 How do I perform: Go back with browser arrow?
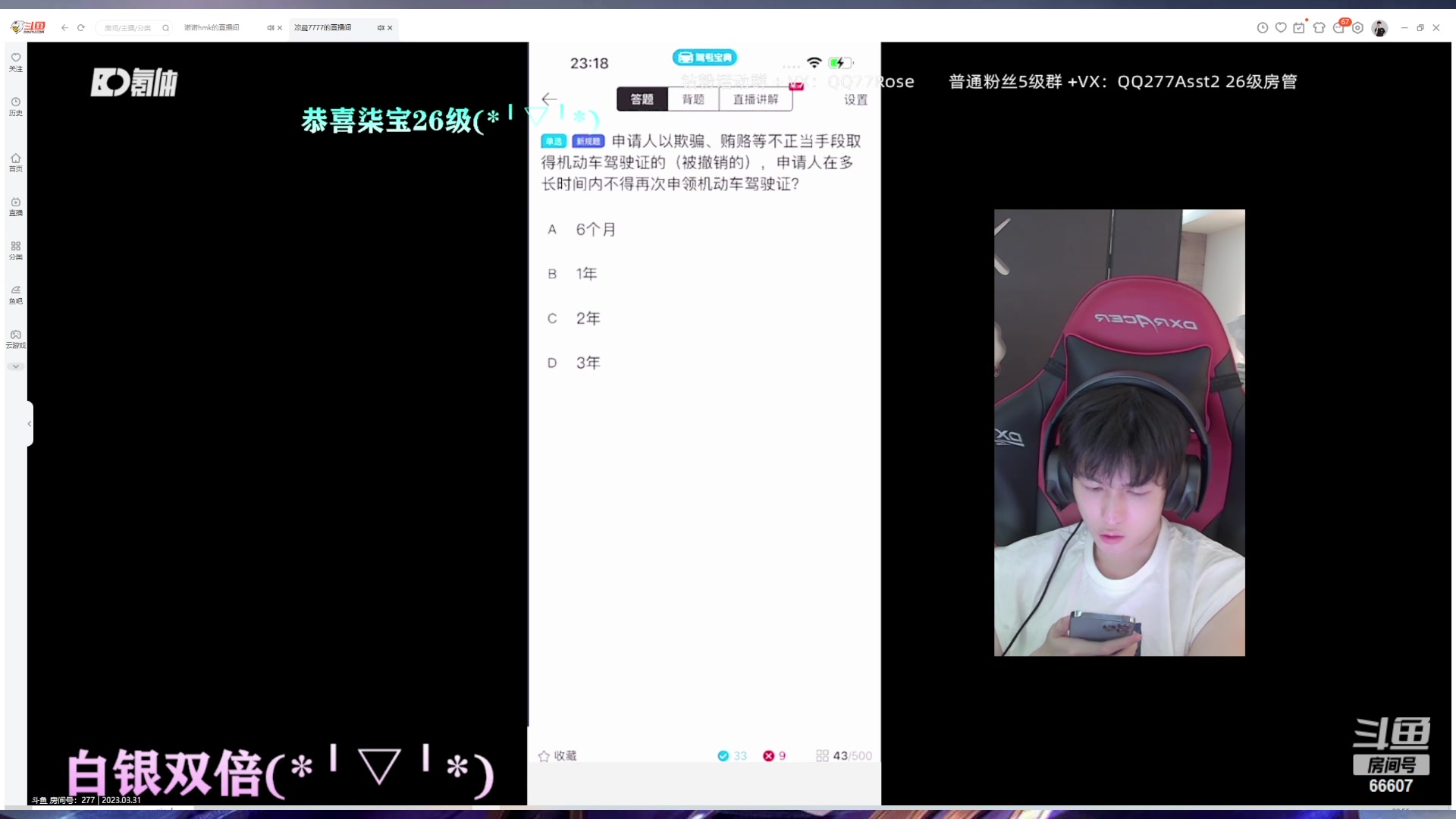coord(64,27)
